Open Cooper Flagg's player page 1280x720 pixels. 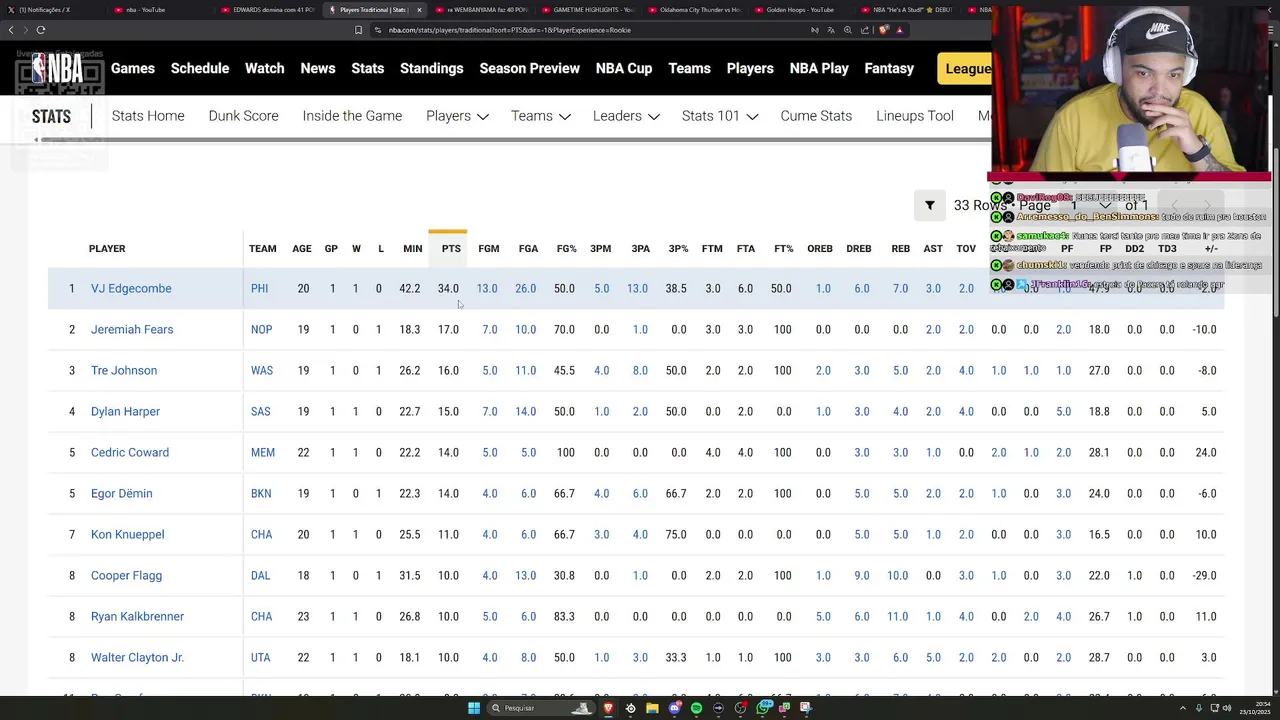(126, 575)
